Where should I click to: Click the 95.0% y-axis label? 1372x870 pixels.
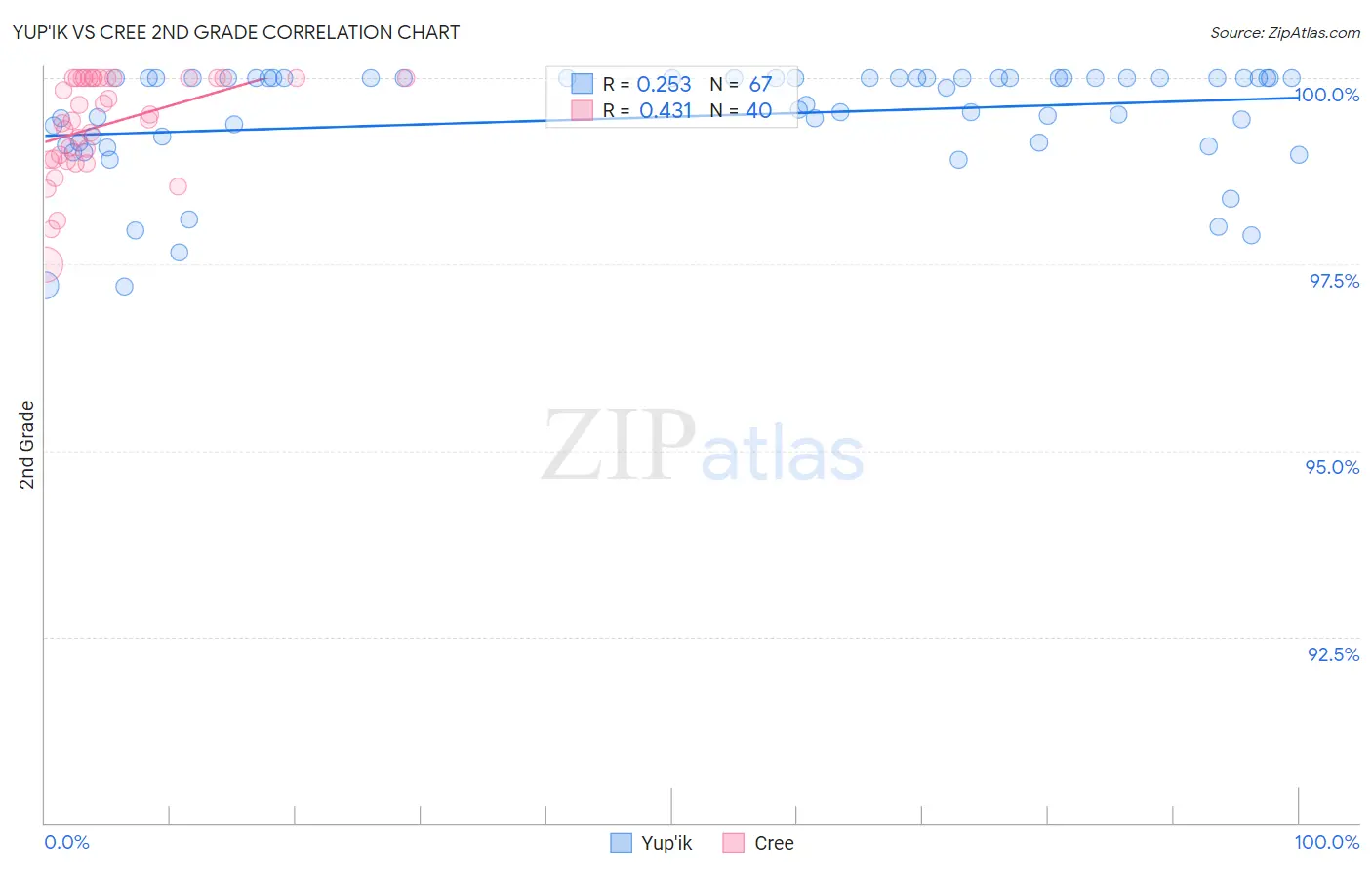1332,467
